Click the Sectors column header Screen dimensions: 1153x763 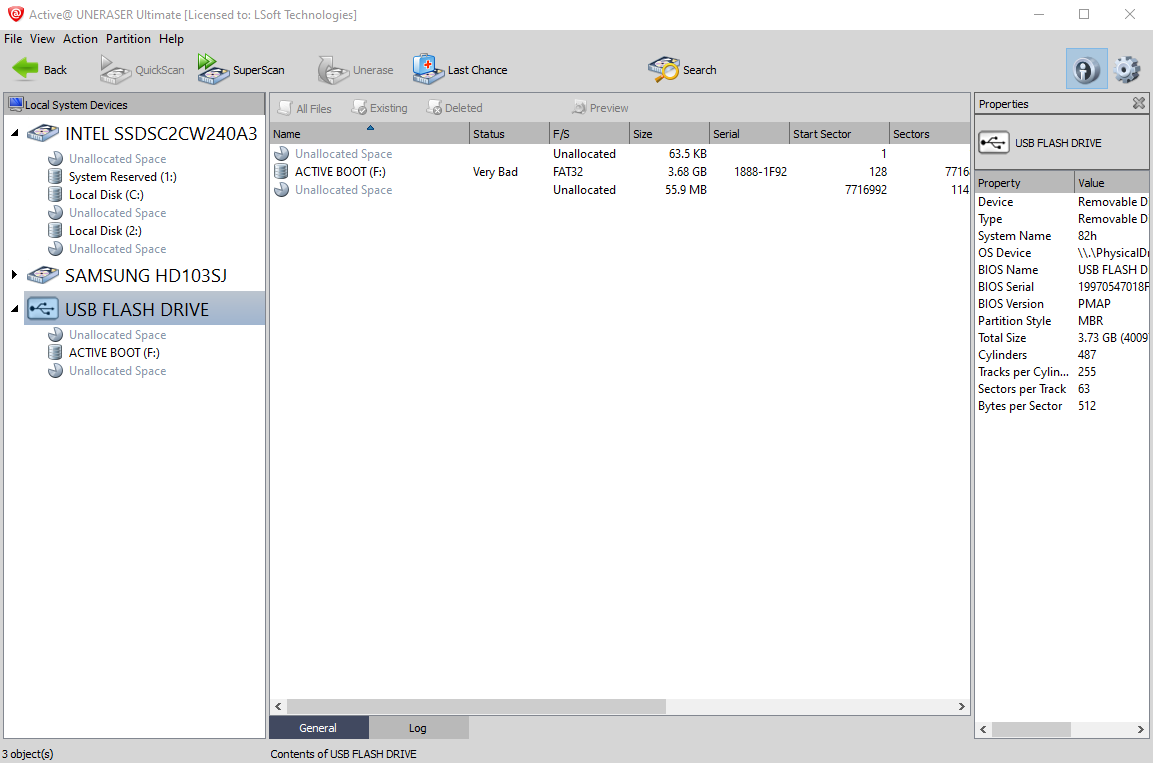929,134
